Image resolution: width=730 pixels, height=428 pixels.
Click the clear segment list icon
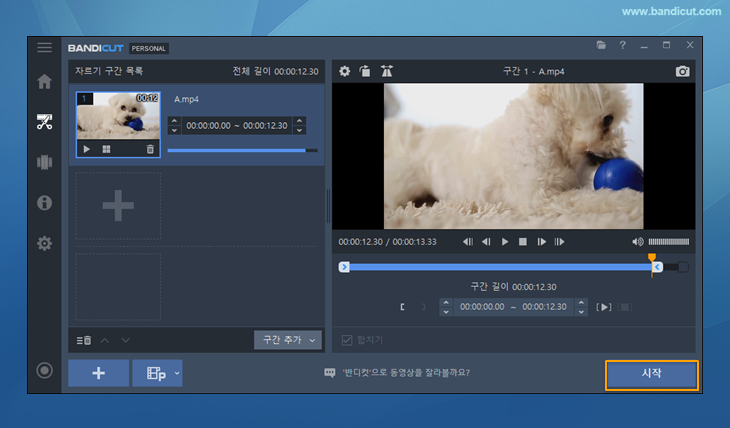[x=85, y=340]
